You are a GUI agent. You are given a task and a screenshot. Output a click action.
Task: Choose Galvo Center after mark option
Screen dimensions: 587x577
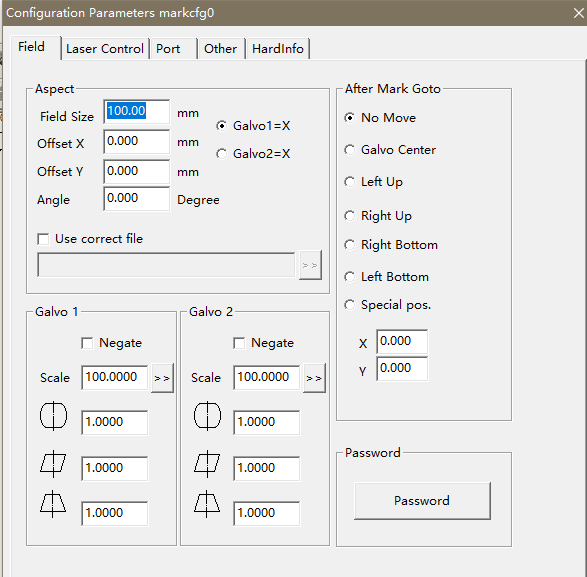click(349, 150)
